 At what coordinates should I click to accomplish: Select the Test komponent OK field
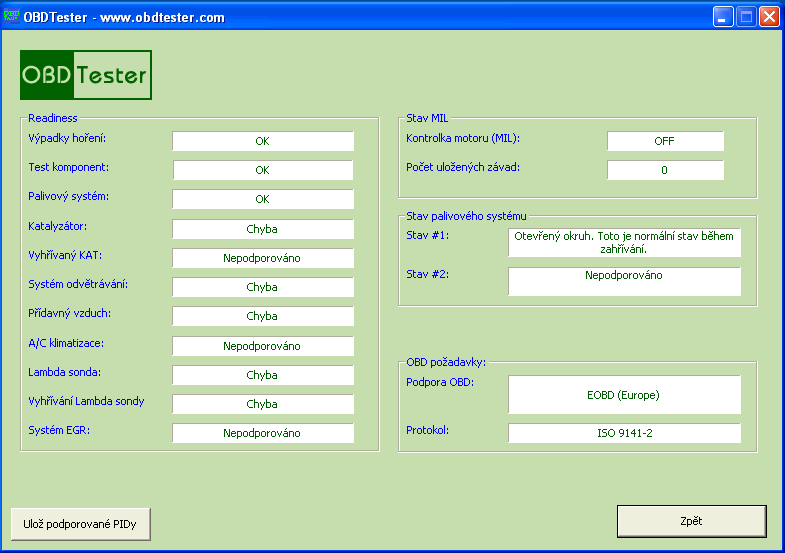[263, 170]
